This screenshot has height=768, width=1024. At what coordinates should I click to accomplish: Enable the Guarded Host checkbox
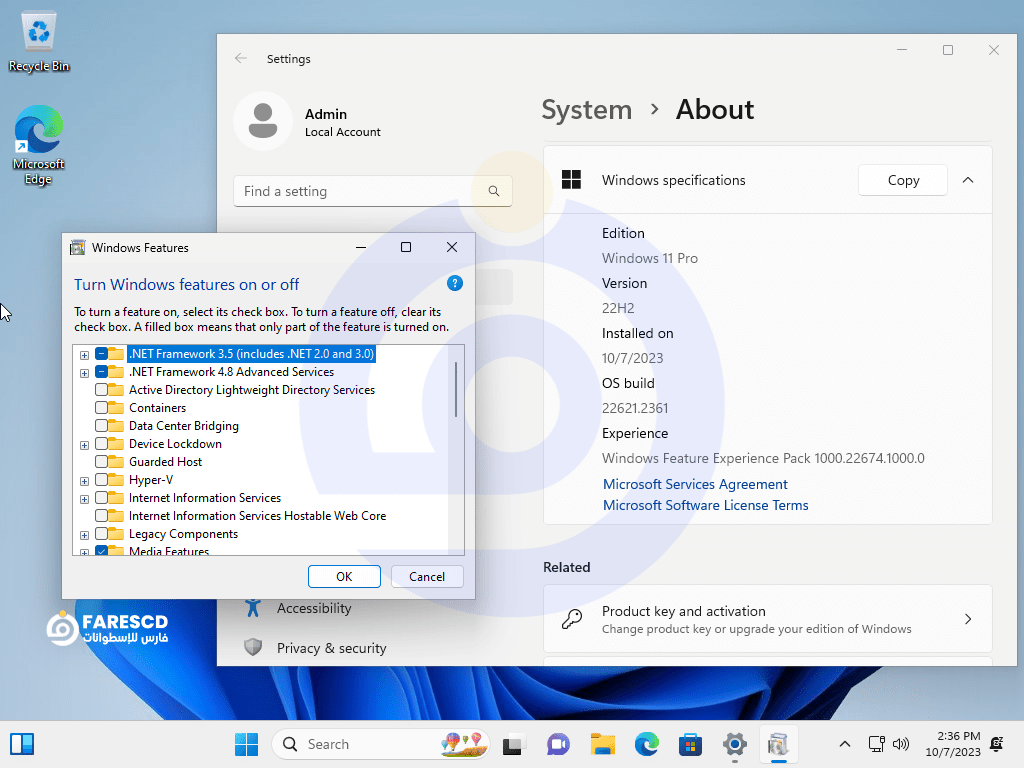point(101,462)
